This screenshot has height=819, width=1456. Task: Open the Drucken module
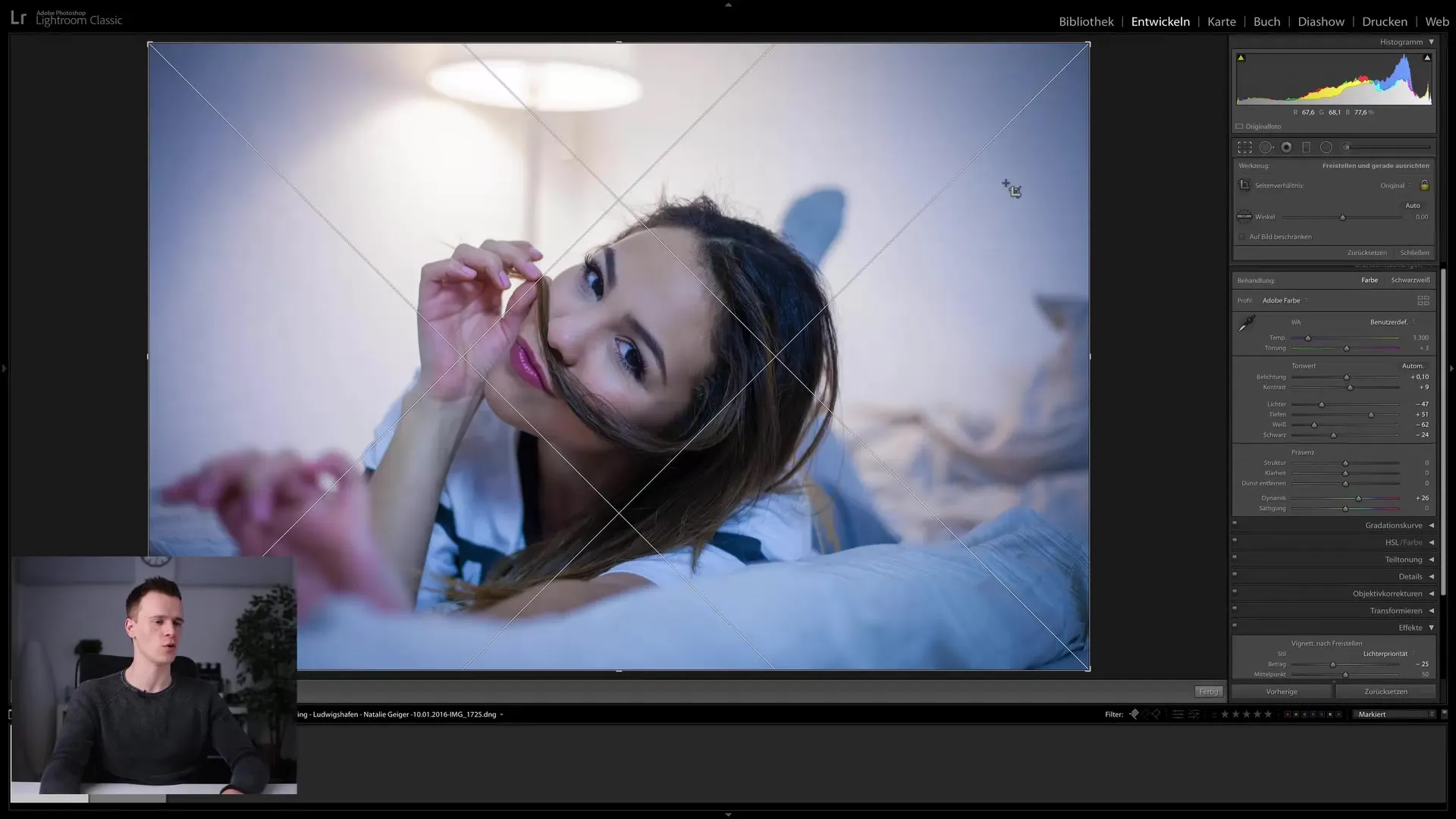pyautogui.click(x=1385, y=21)
